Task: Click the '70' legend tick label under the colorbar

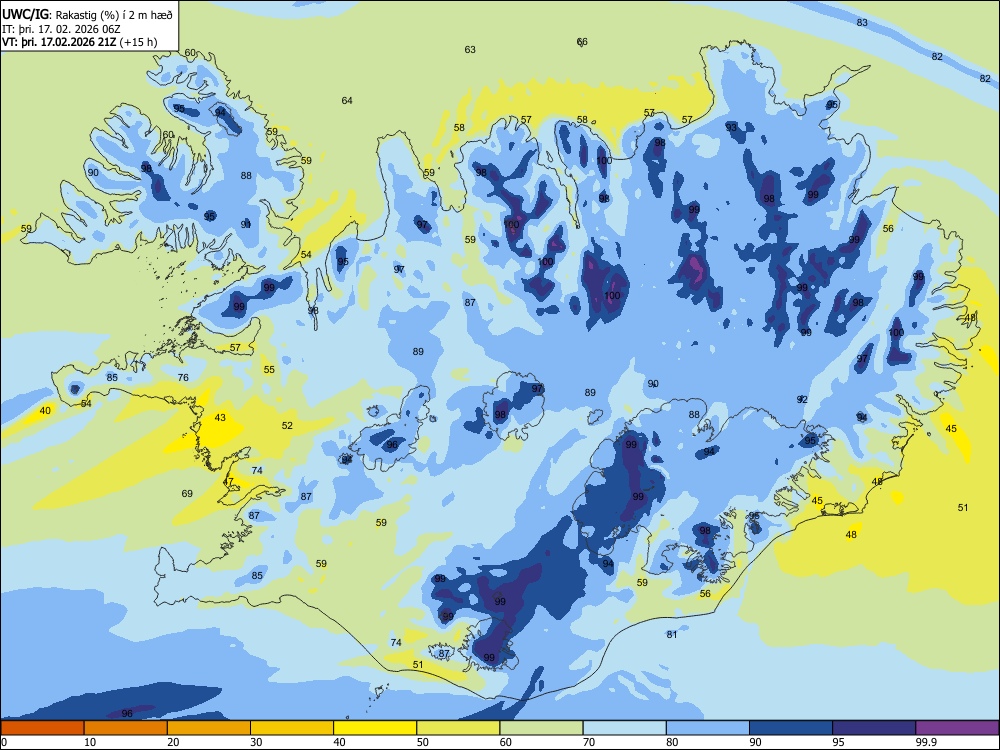Action: (589, 742)
